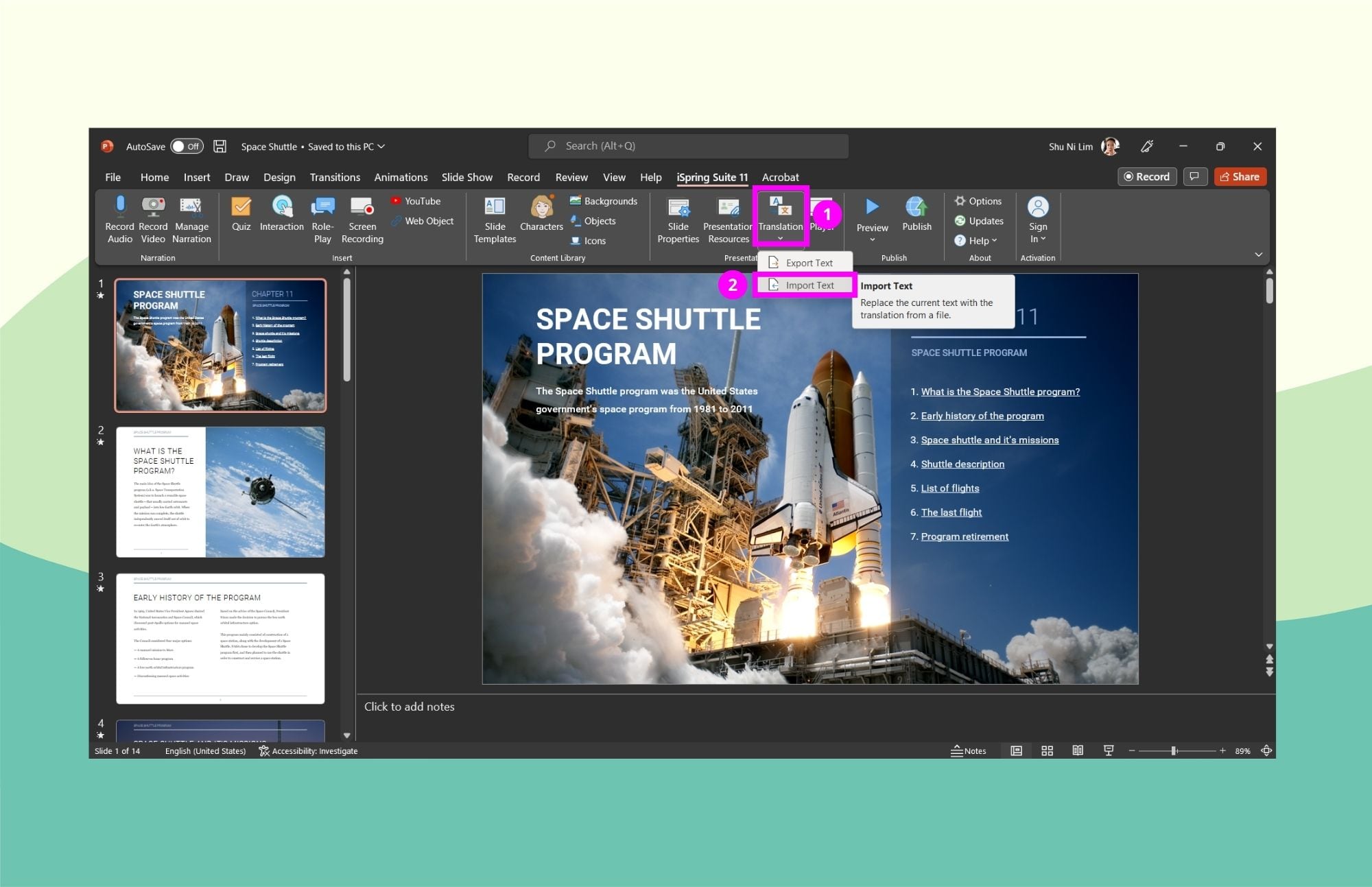Viewport: 1372px width, 887px height.
Task: Follow the 'Shuttle description' link
Action: pyautogui.click(x=962, y=464)
